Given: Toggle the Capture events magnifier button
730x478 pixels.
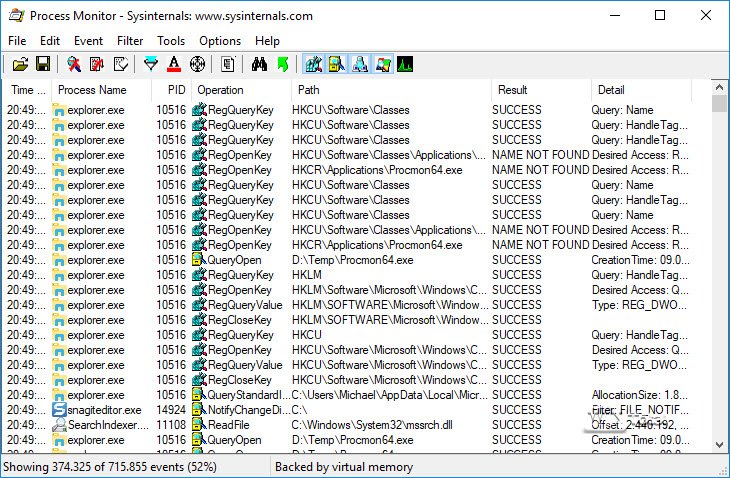Looking at the screenshot, I should [x=74, y=65].
